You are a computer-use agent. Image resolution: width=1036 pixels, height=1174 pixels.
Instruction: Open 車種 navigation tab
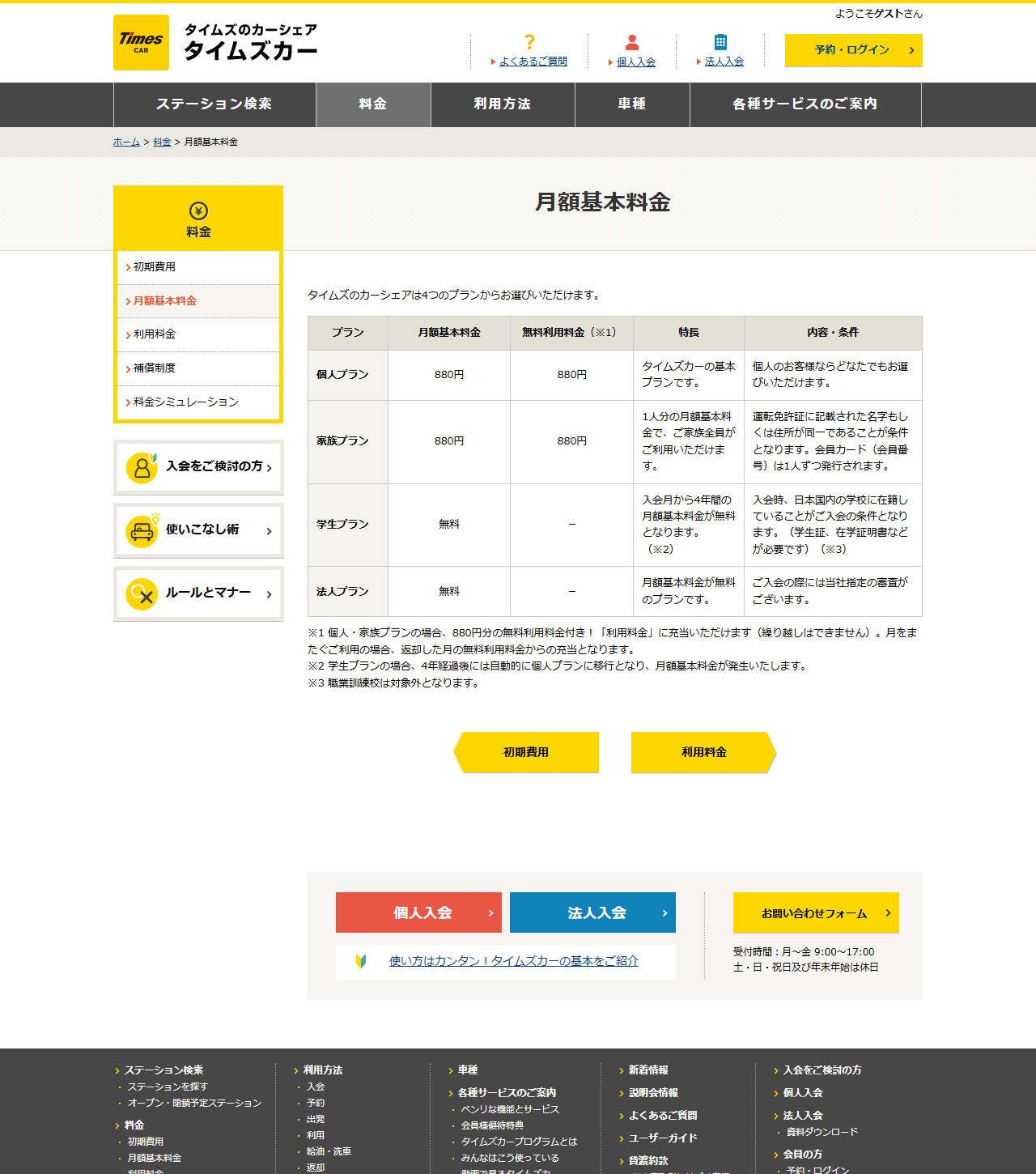tap(632, 104)
